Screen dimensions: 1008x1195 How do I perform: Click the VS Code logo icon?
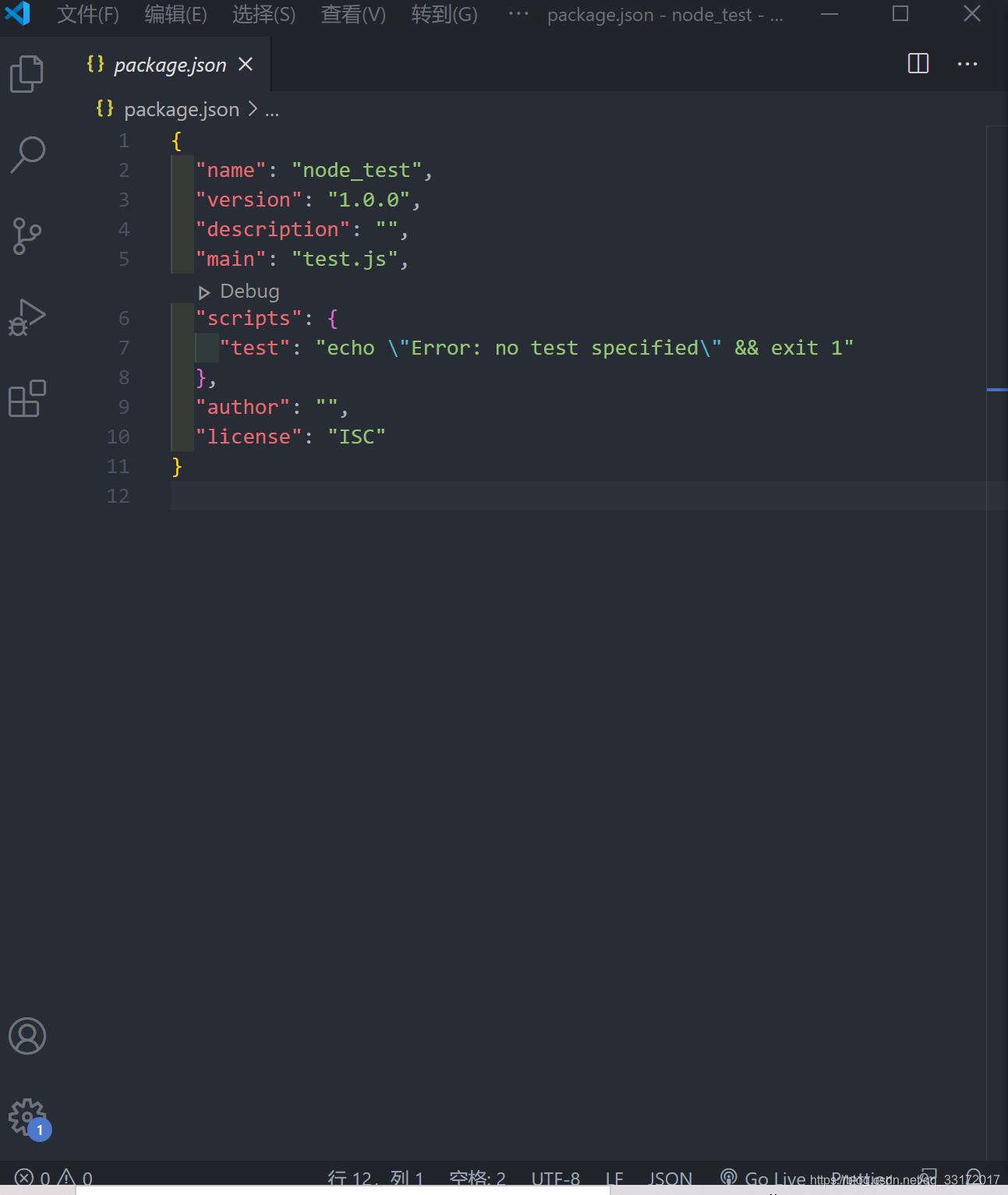[x=17, y=14]
